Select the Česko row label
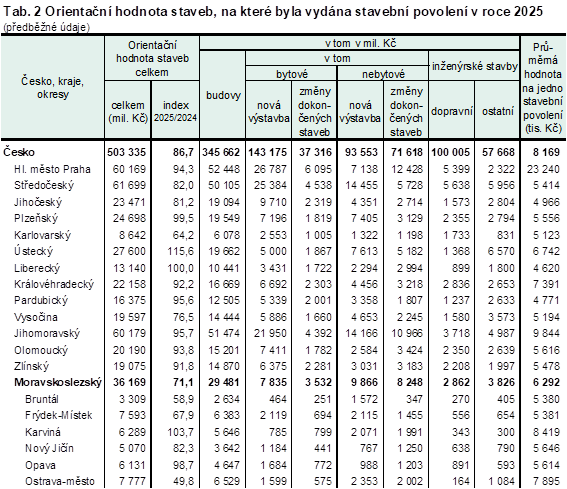567x489 pixels. 19,152
